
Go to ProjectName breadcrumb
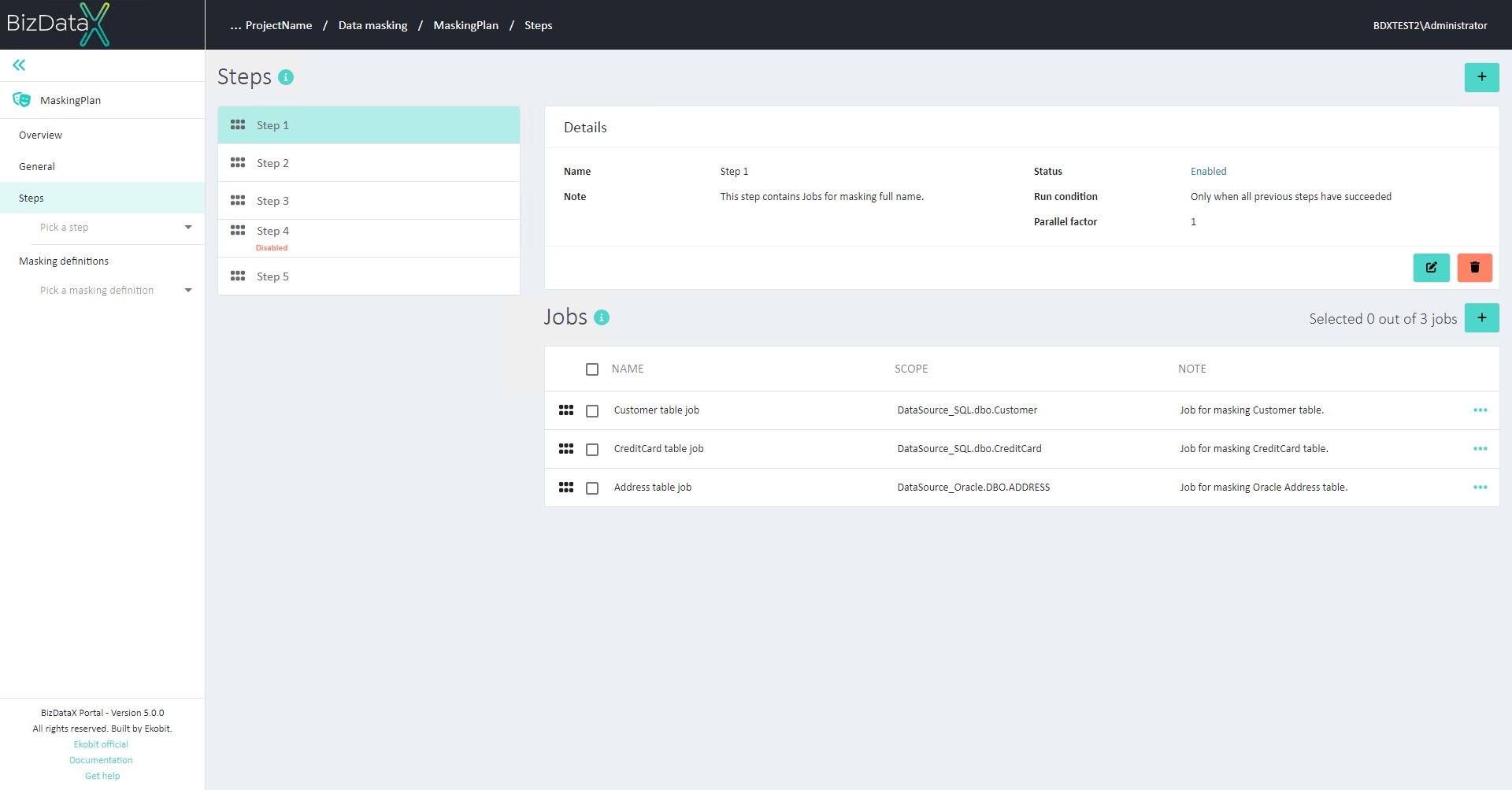pyautogui.click(x=279, y=25)
